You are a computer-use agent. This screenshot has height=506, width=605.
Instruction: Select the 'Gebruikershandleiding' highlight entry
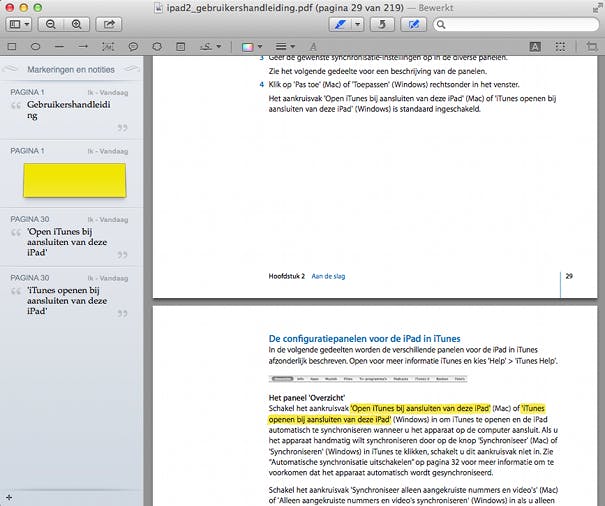[x=71, y=110]
